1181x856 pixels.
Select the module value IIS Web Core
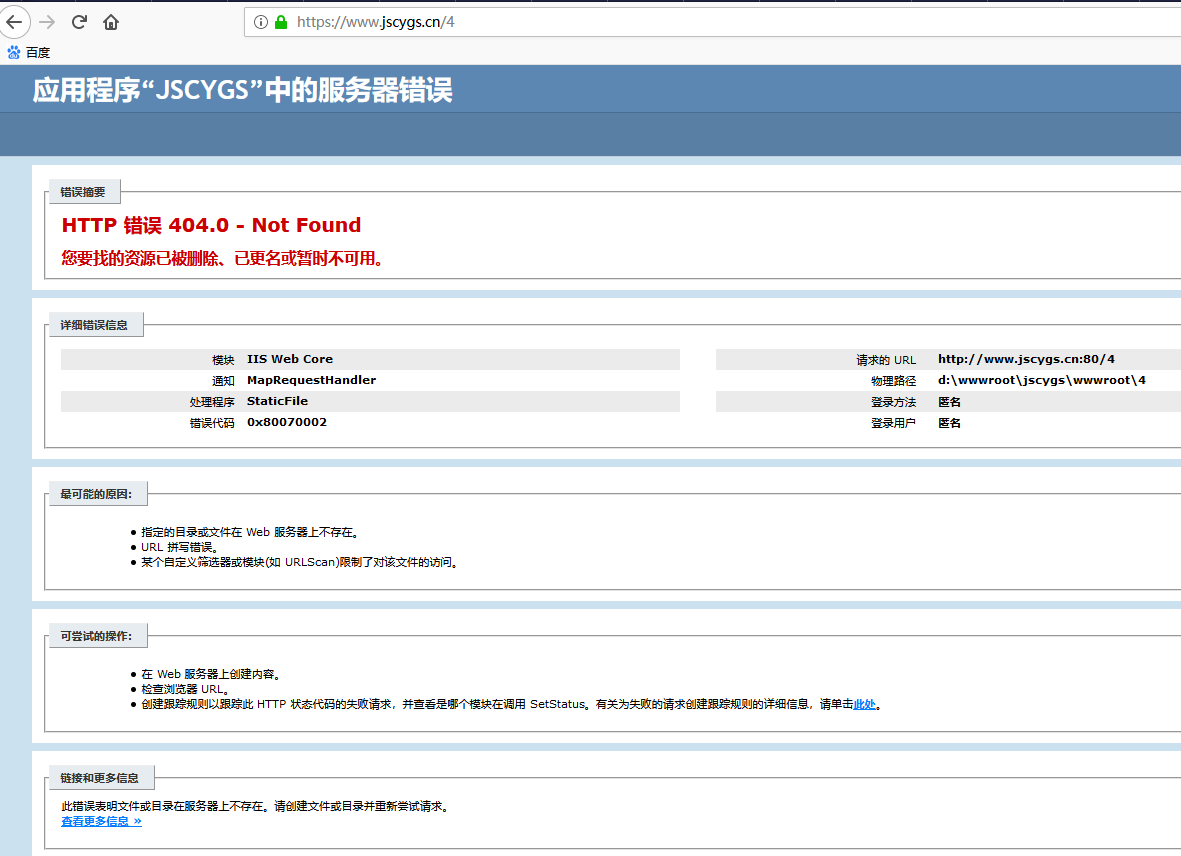pos(290,359)
